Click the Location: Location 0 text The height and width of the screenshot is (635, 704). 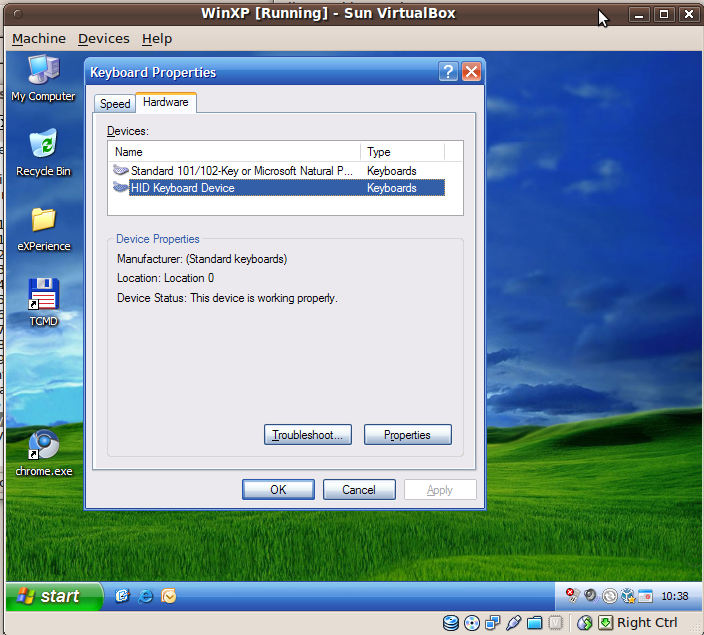point(165,278)
